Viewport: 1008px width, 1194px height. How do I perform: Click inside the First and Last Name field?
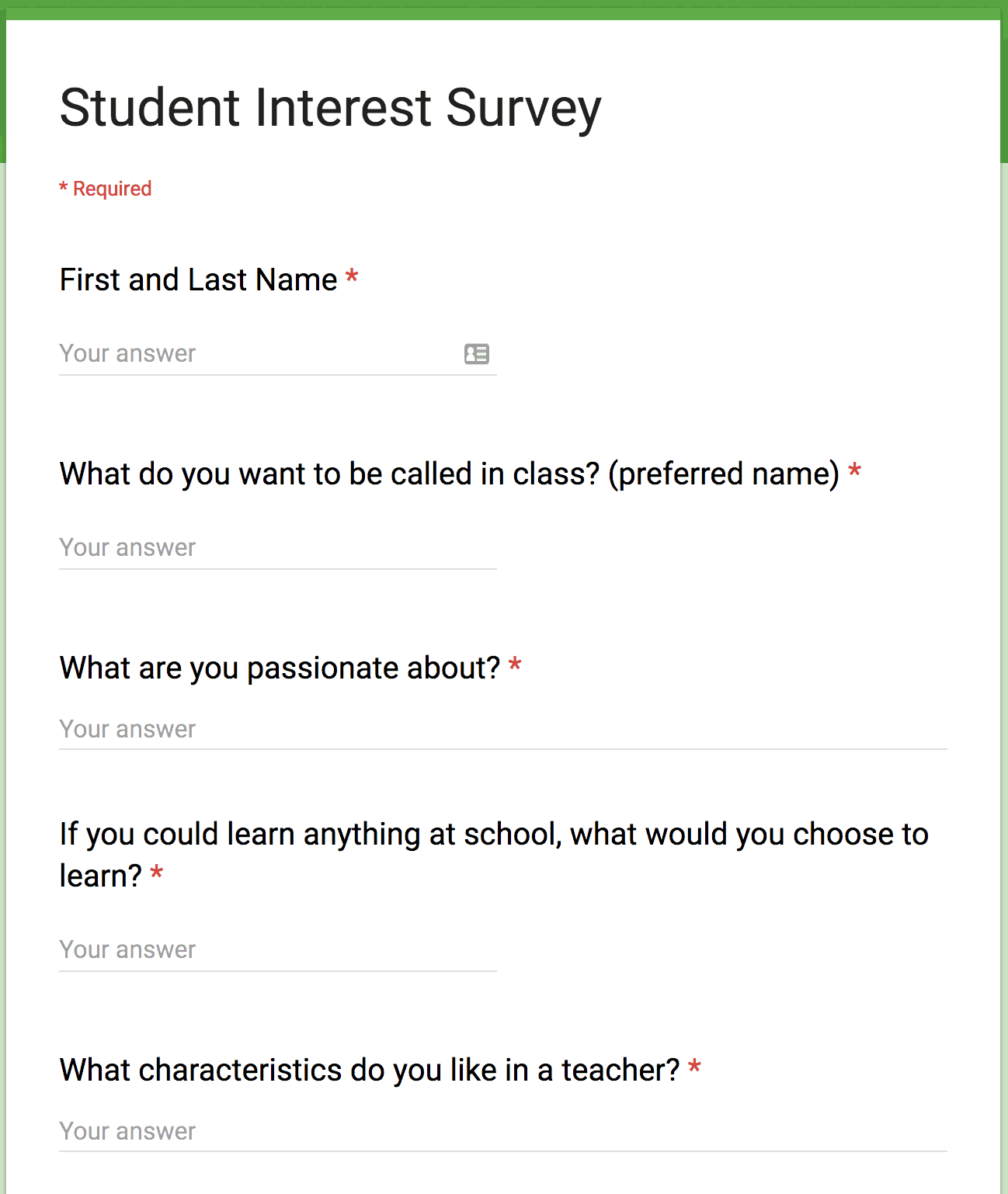233,353
